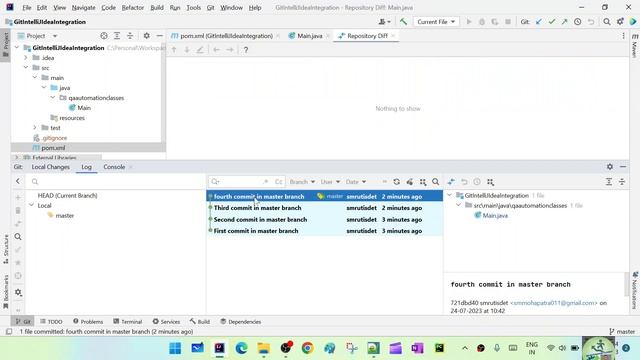Screen dimensions: 640x360
Task: Click the Select Opened File icon in Project panel
Action: pyautogui.click(x=104, y=36)
